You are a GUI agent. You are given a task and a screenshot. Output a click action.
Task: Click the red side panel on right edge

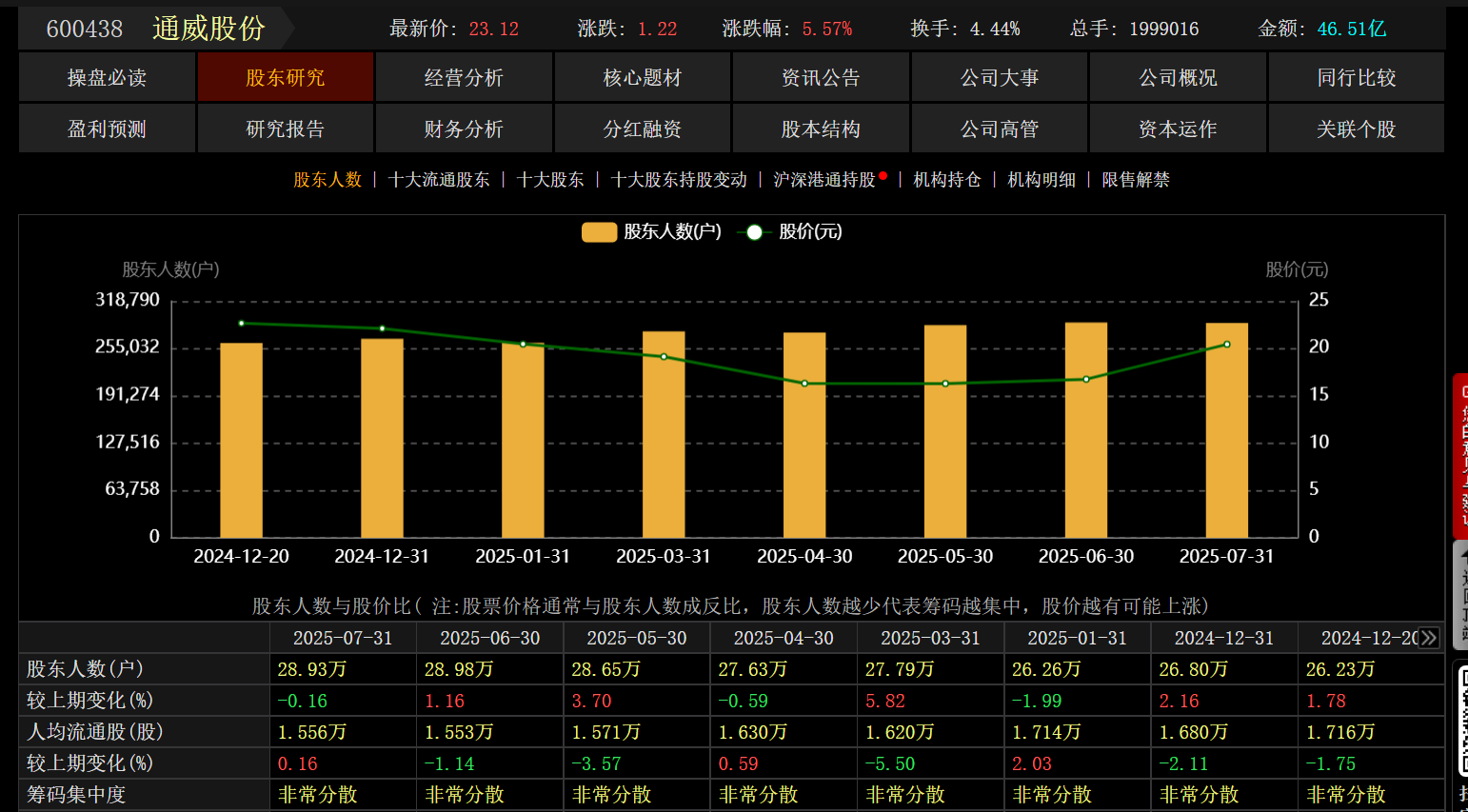point(1460,456)
